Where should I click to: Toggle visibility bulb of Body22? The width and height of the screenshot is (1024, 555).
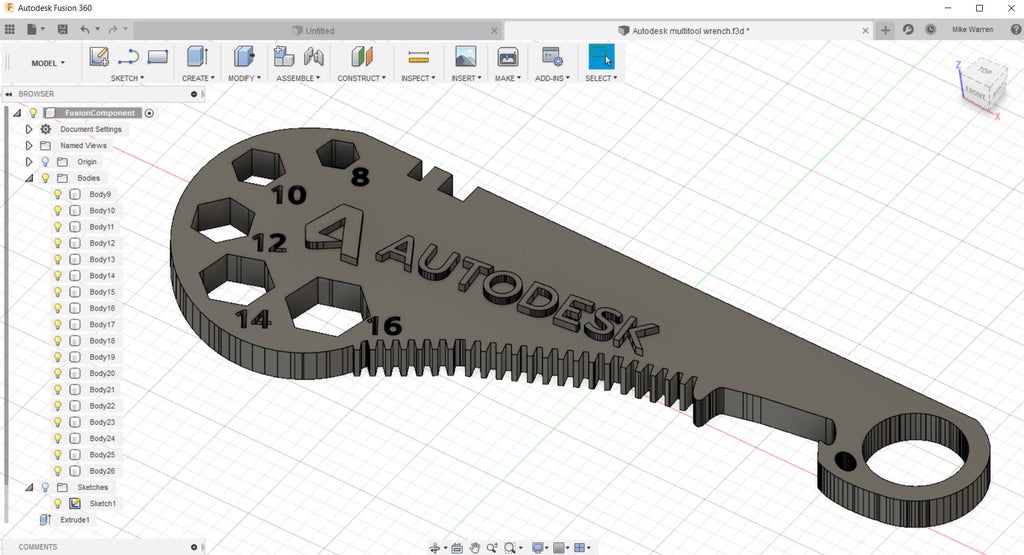click(57, 405)
